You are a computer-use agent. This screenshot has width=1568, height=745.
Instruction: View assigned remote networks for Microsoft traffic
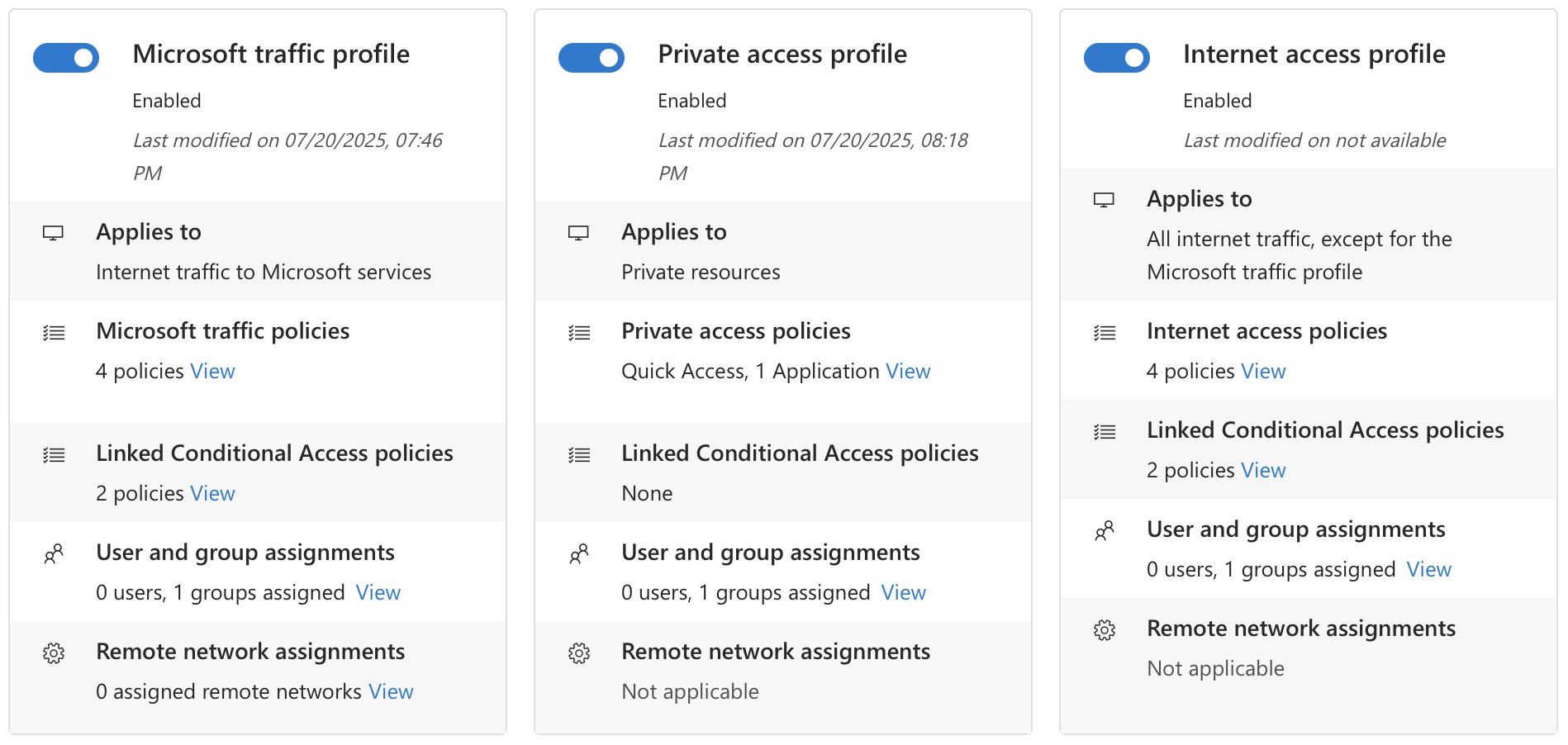pos(391,692)
